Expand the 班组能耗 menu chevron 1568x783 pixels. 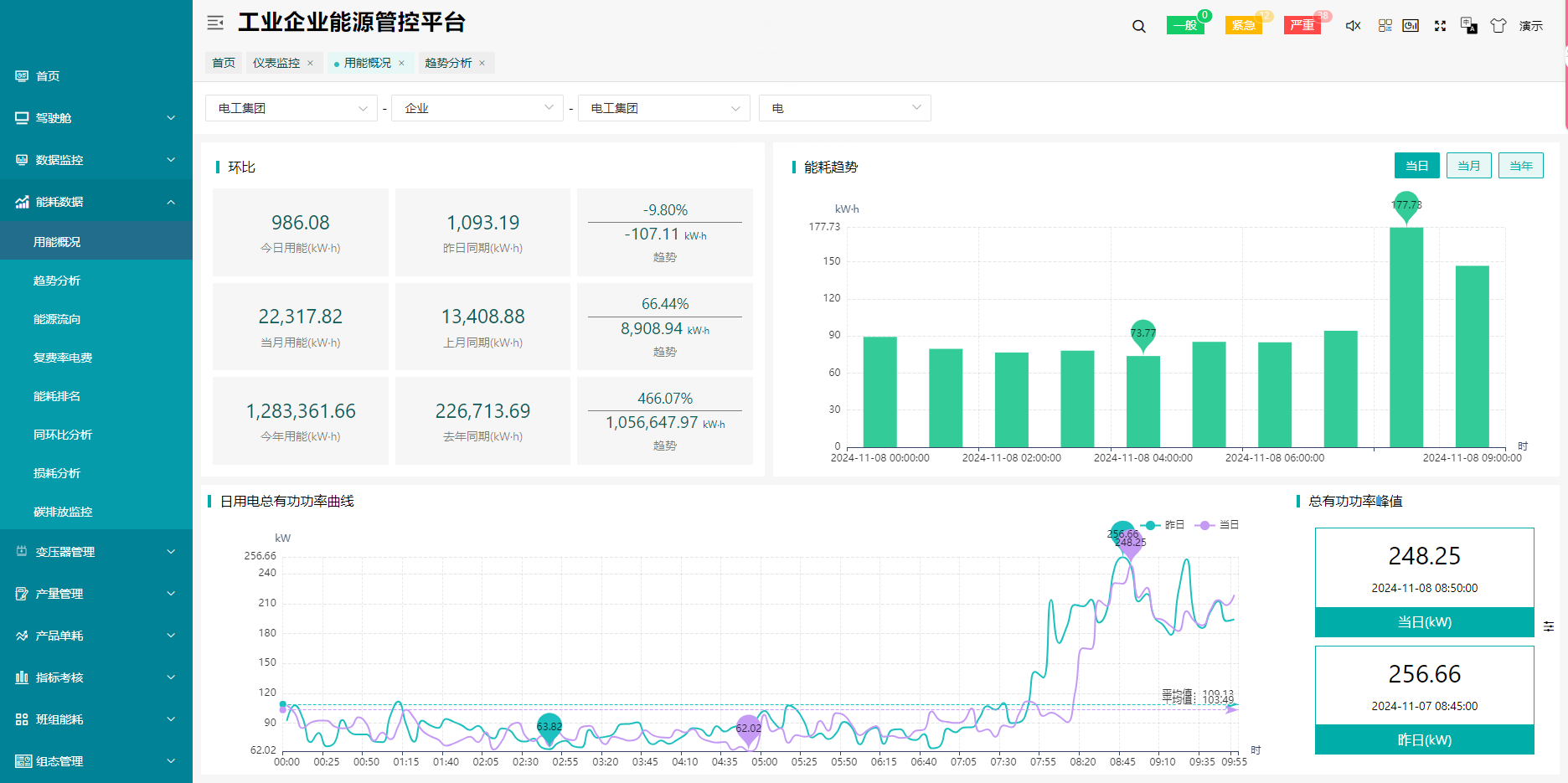pyautogui.click(x=171, y=719)
